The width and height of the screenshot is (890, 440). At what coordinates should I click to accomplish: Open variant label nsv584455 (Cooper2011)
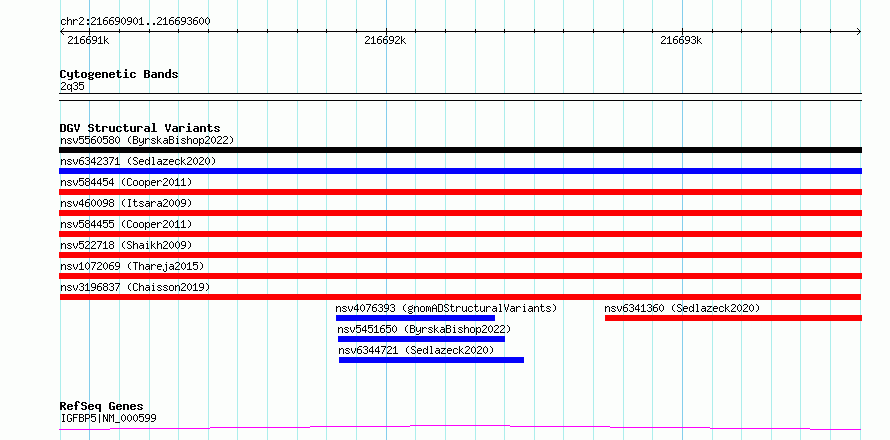click(x=126, y=224)
